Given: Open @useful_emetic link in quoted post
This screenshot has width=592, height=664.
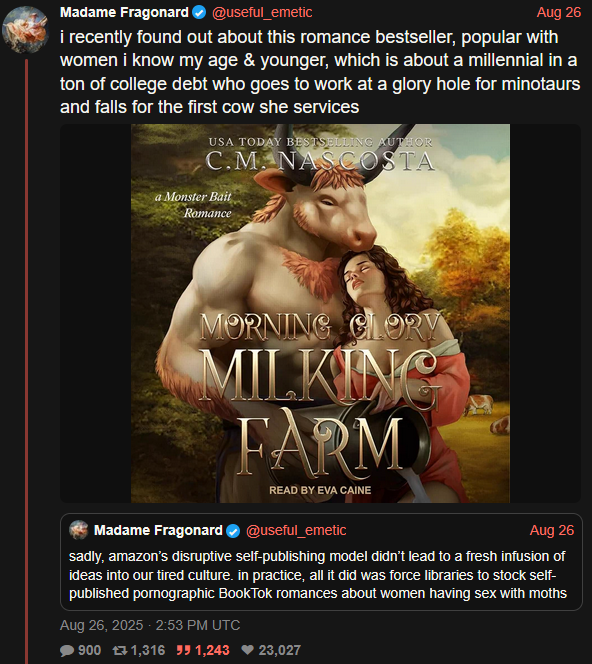Looking at the screenshot, I should pyautogui.click(x=296, y=530).
